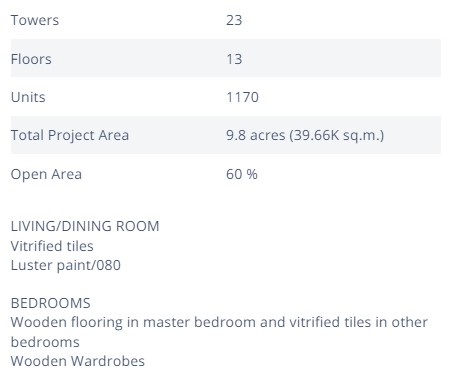Click the shaded Total Project Area row
Viewport: 451px width, 385px height.
(x=226, y=135)
